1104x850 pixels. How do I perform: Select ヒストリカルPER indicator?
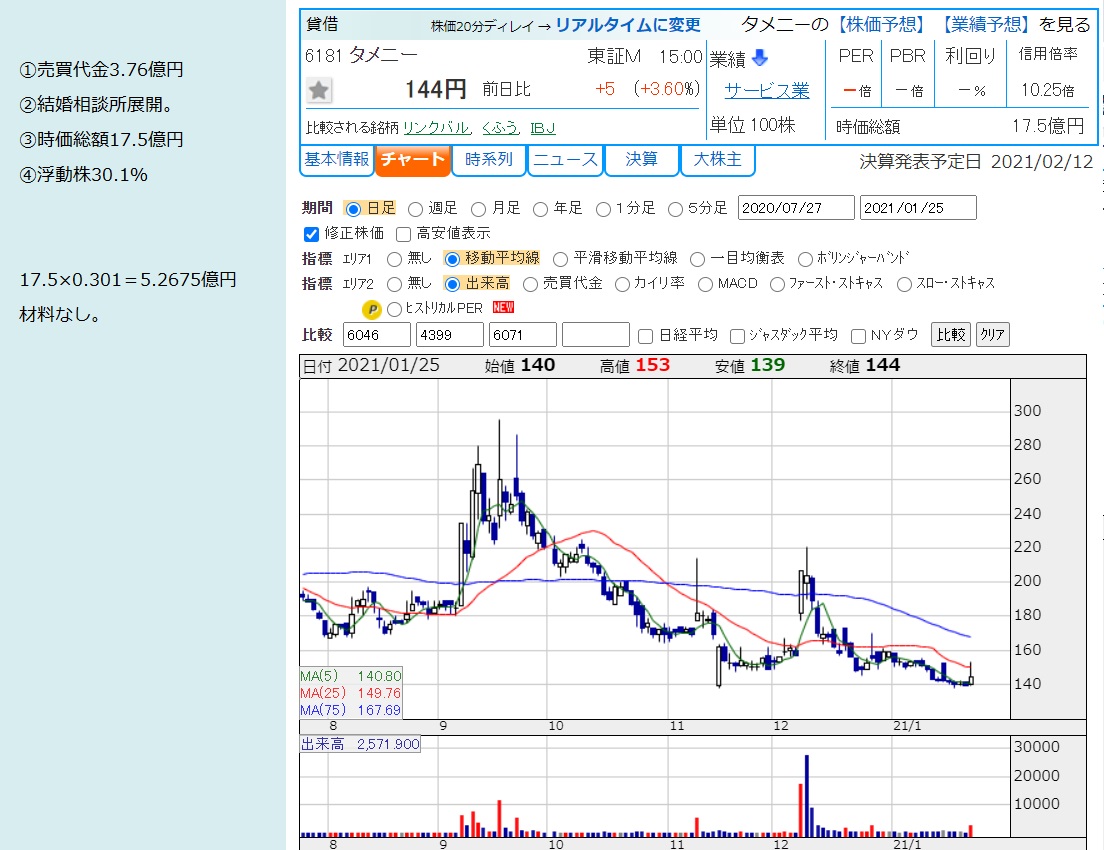(394, 309)
